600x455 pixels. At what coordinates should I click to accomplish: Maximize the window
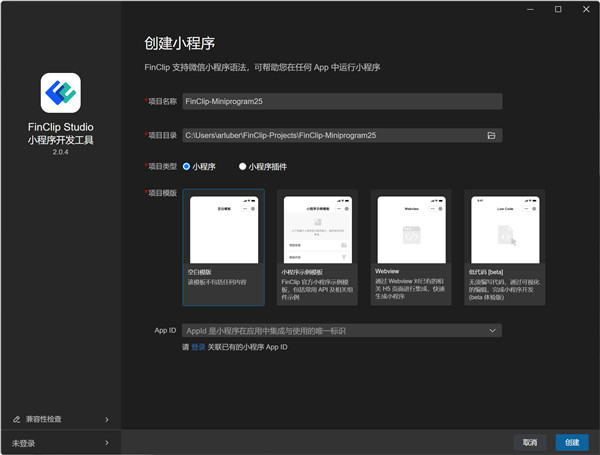click(558, 9)
